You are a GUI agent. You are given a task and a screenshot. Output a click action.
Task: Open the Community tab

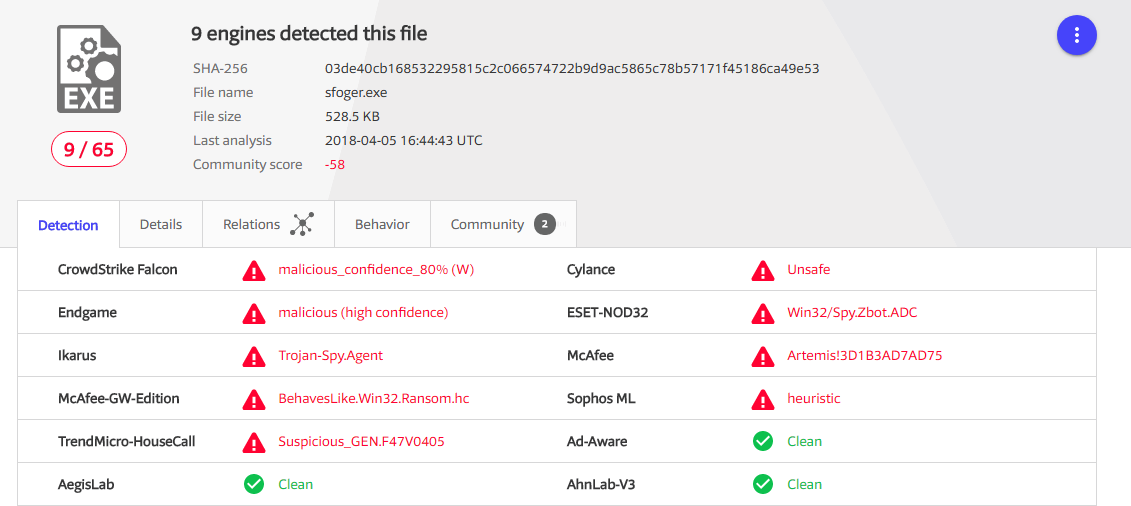click(x=503, y=224)
